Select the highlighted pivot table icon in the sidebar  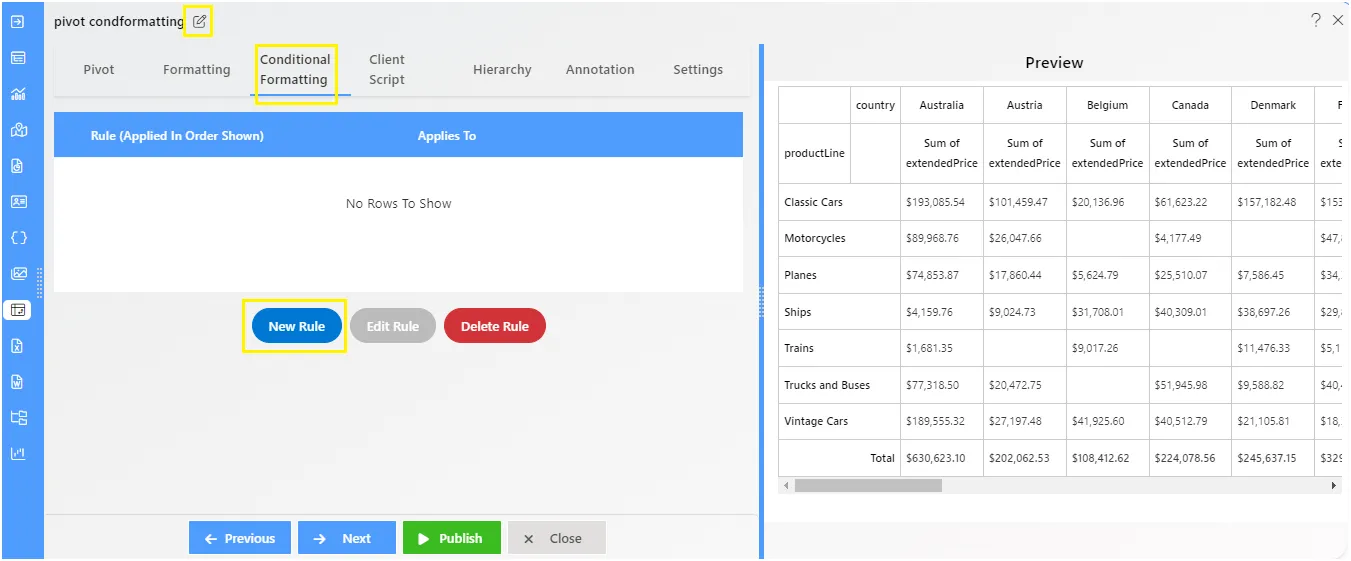[18, 310]
